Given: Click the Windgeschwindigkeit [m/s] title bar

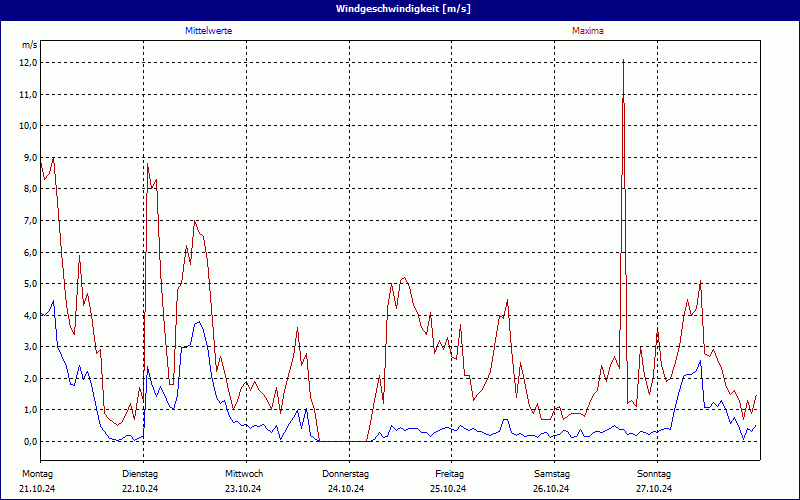Looking at the screenshot, I should 400,8.
